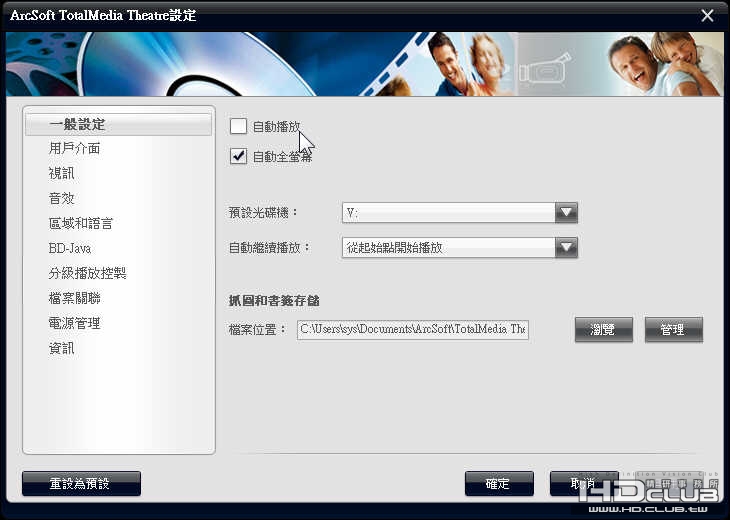Expand the 自動繼續播放 dropdown arrow
The height and width of the screenshot is (520, 730).
click(566, 247)
